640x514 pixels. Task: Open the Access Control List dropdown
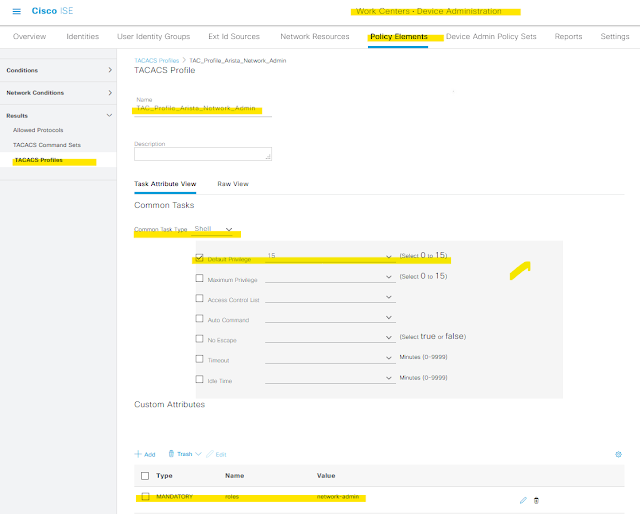[x=330, y=297]
